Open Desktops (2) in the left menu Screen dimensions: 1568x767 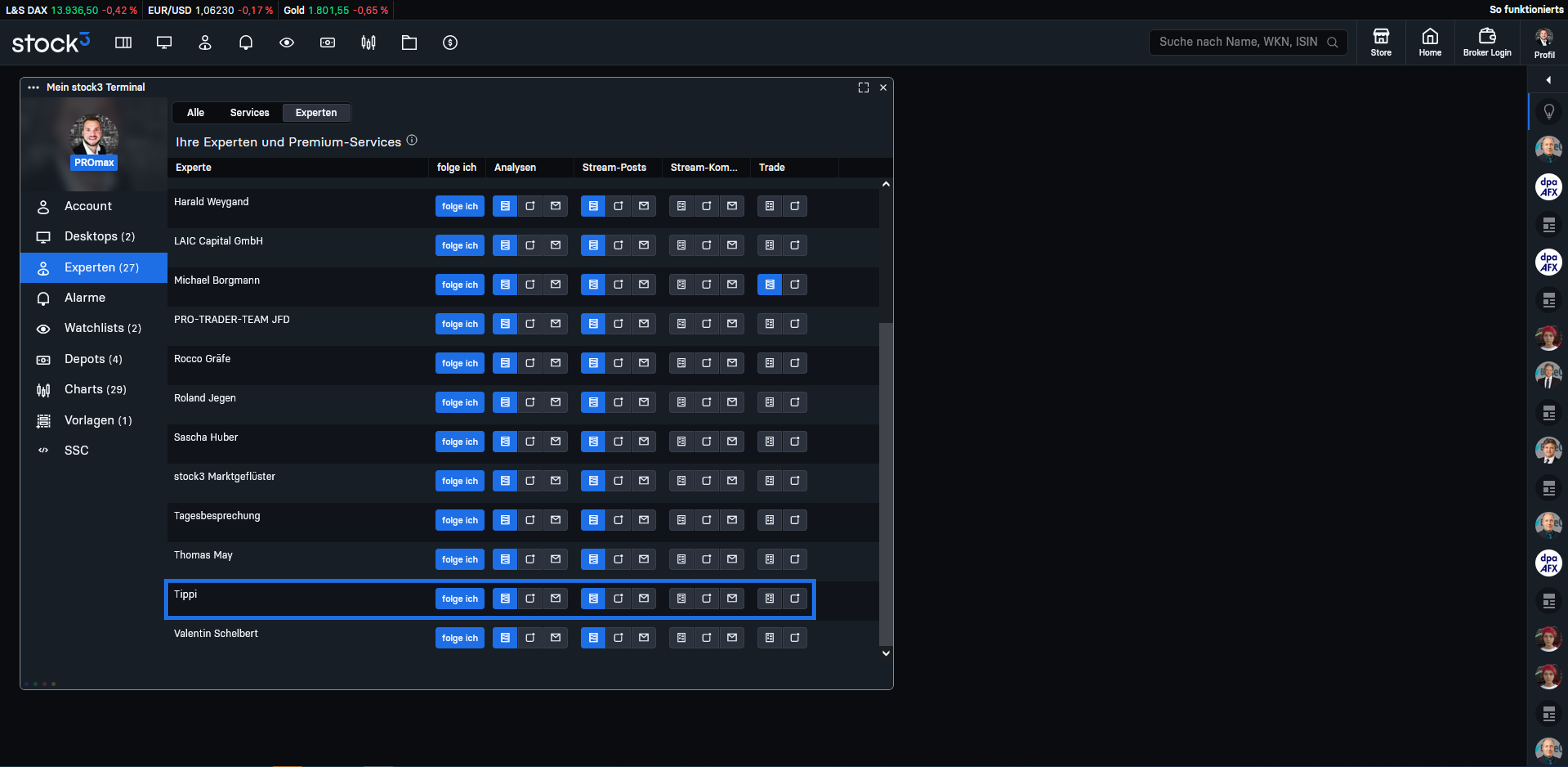pyautogui.click(x=94, y=236)
